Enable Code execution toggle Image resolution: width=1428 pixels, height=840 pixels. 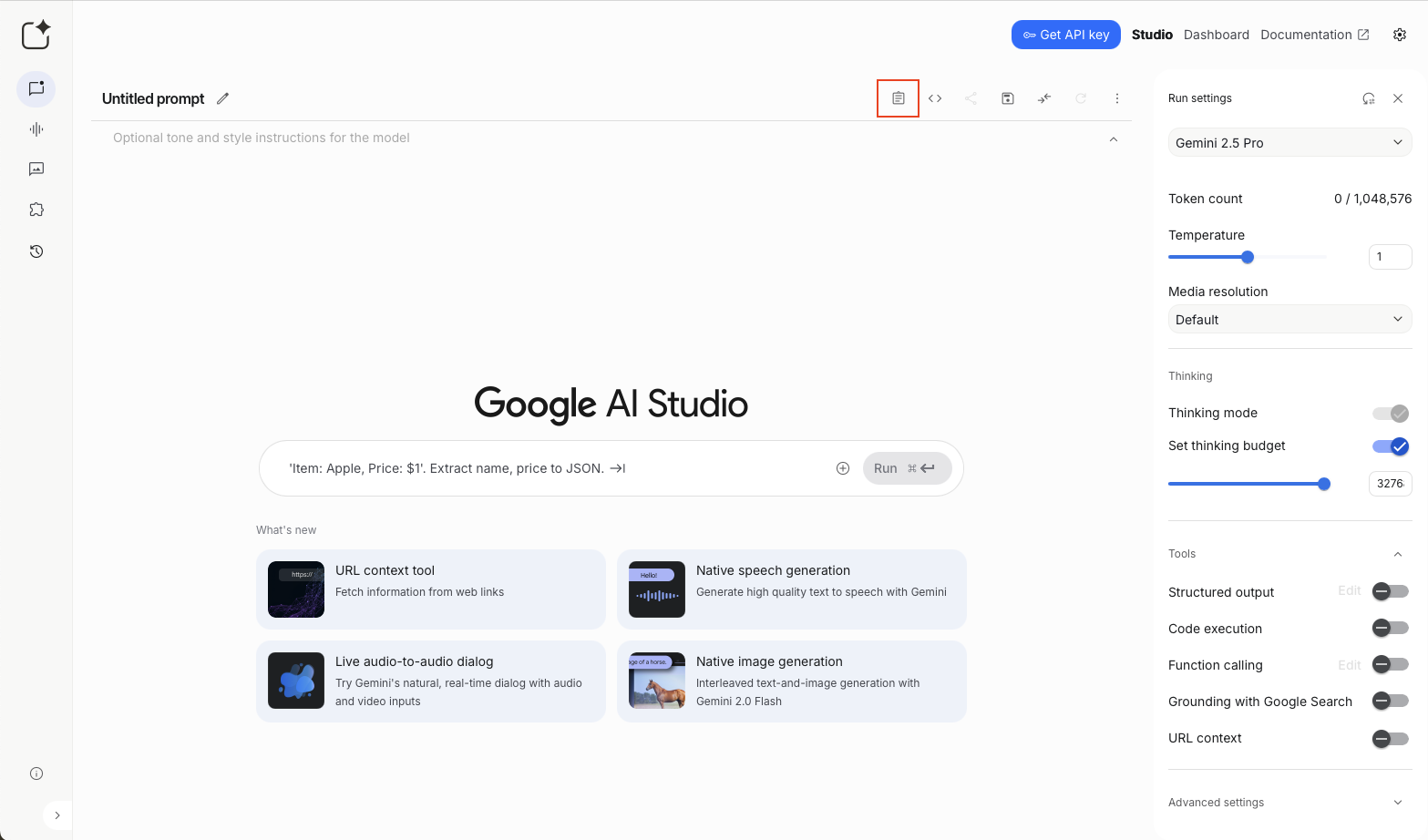[x=1391, y=628]
